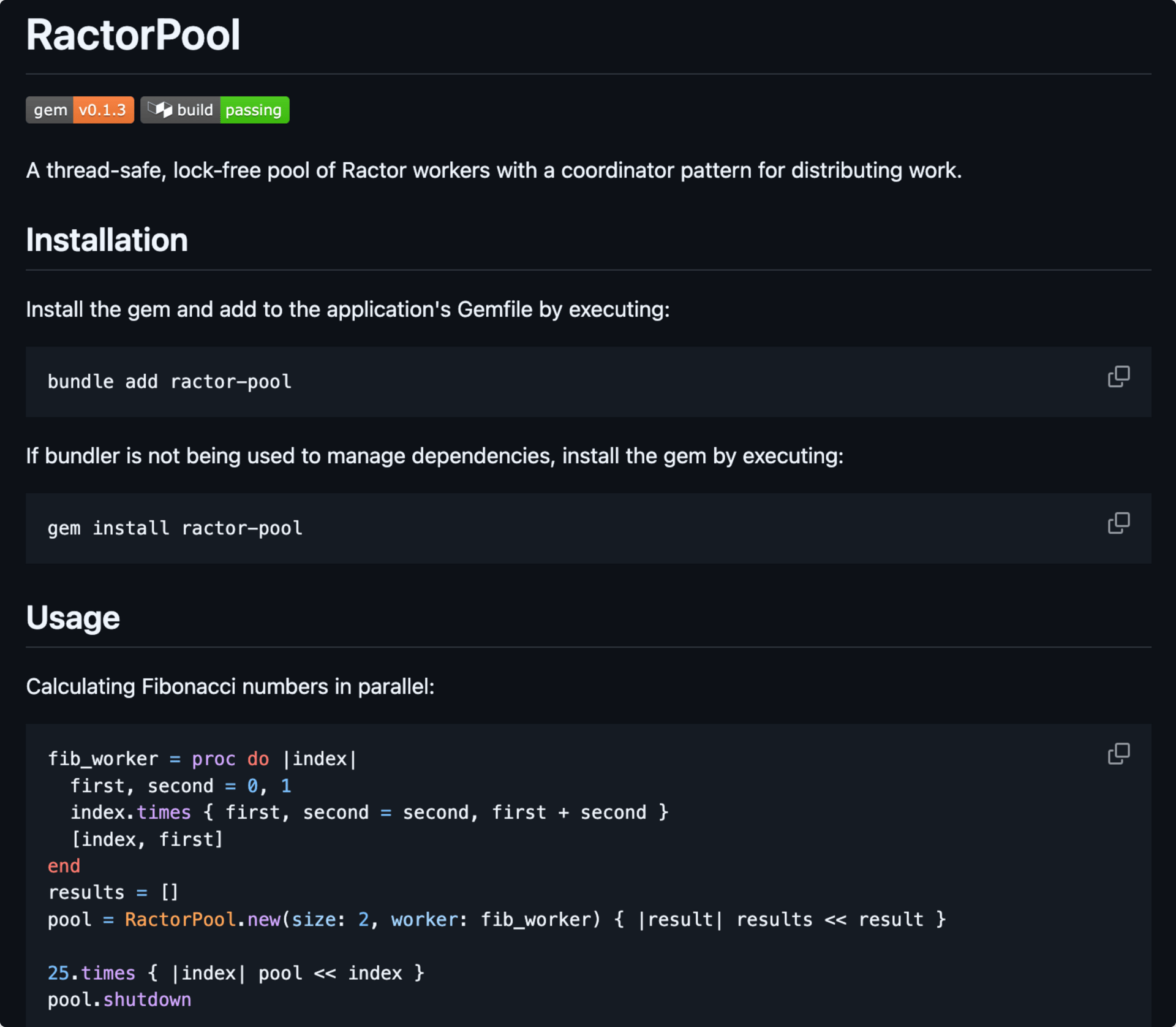Click the build logo icon in badge
1176x1027 pixels.
pyautogui.click(x=160, y=110)
